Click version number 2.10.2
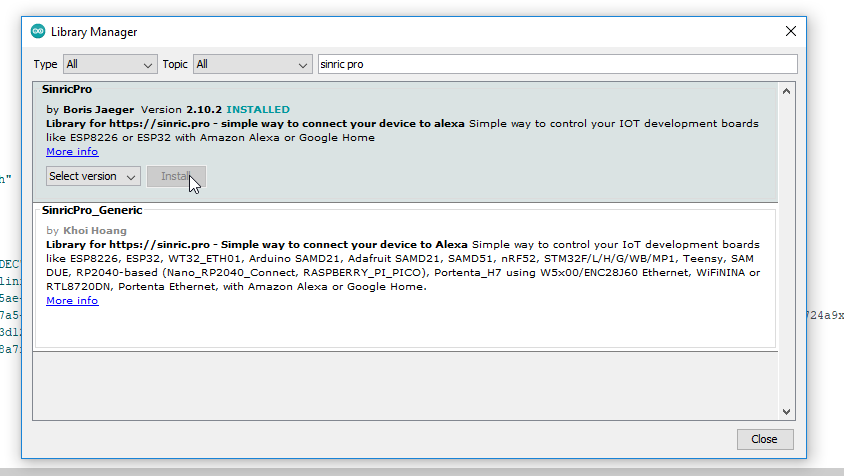 coord(204,109)
